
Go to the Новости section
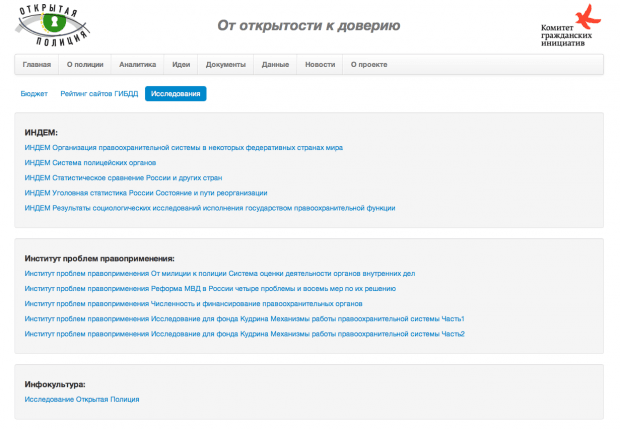[320, 64]
